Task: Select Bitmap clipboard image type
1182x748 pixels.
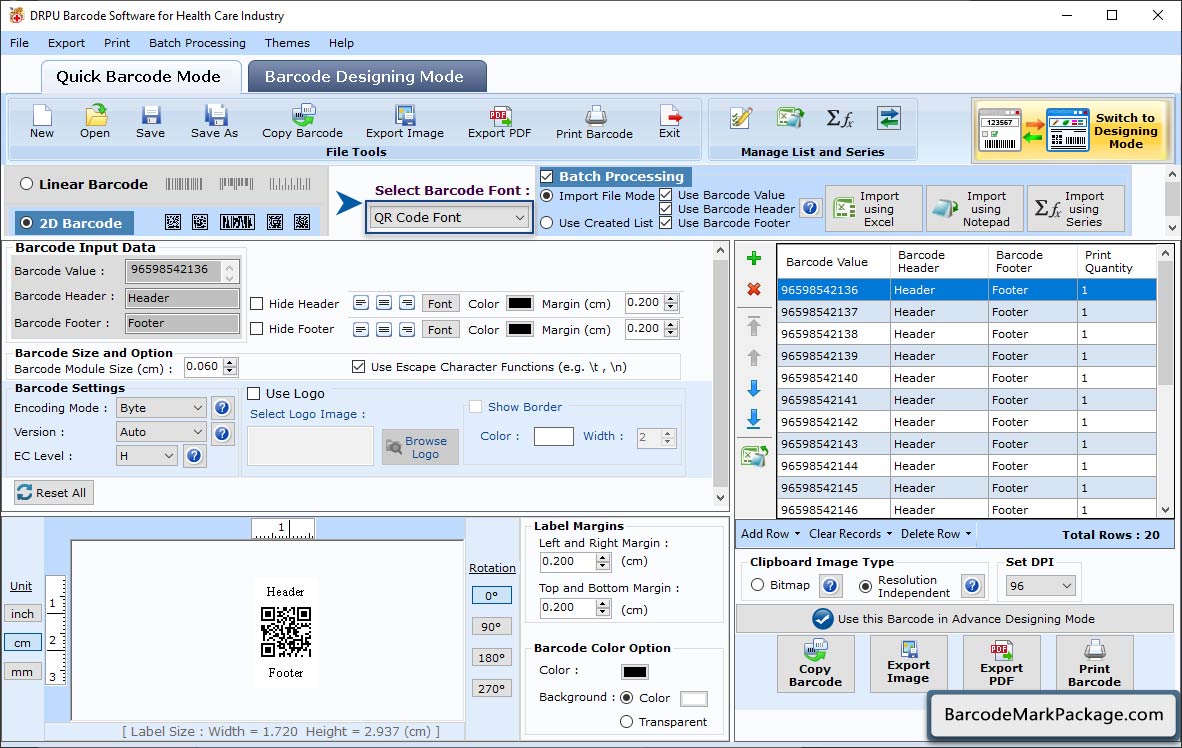Action: click(x=758, y=585)
